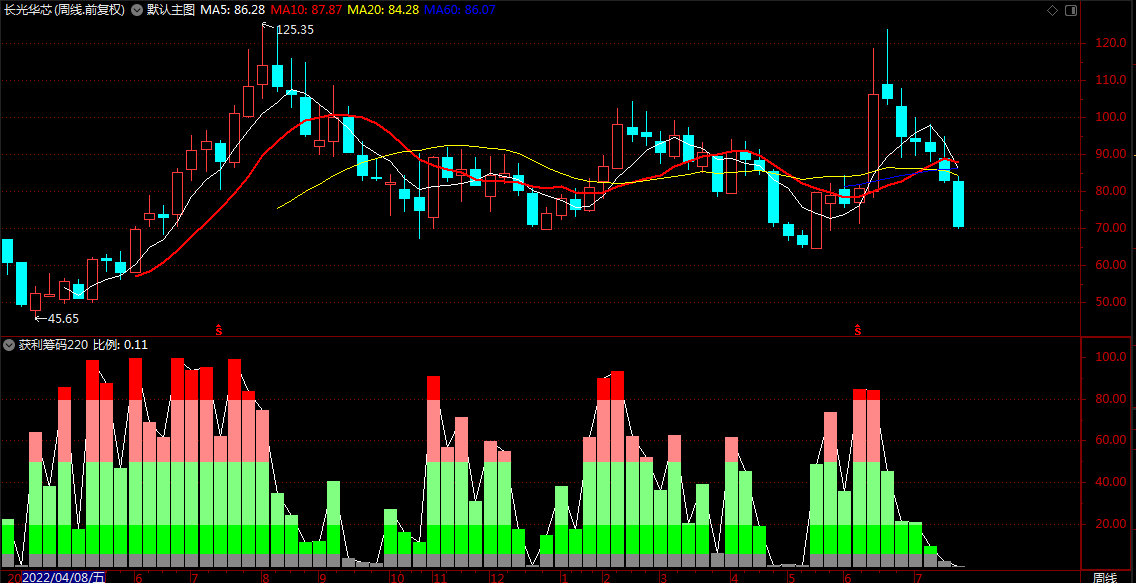This screenshot has height=583, width=1136.
Task: Click the last cyan candlestick on the chart
Action: click(958, 204)
